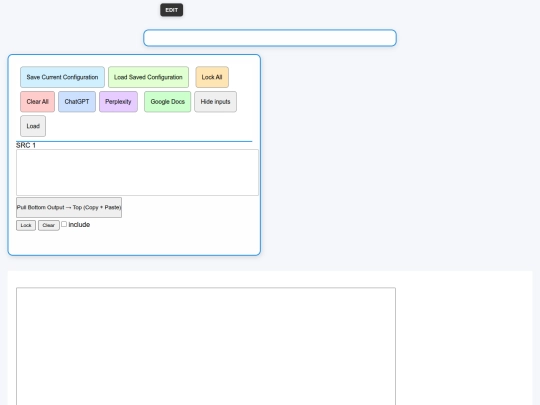Click Load Saved Configuration button

click(148, 77)
